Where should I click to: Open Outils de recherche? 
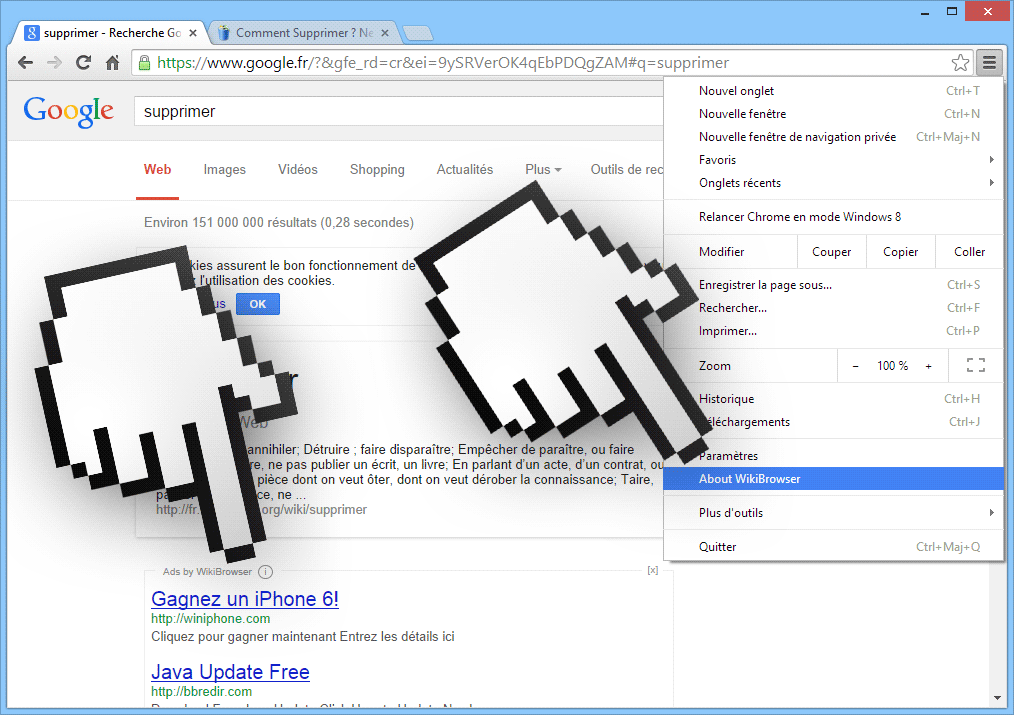[627, 169]
